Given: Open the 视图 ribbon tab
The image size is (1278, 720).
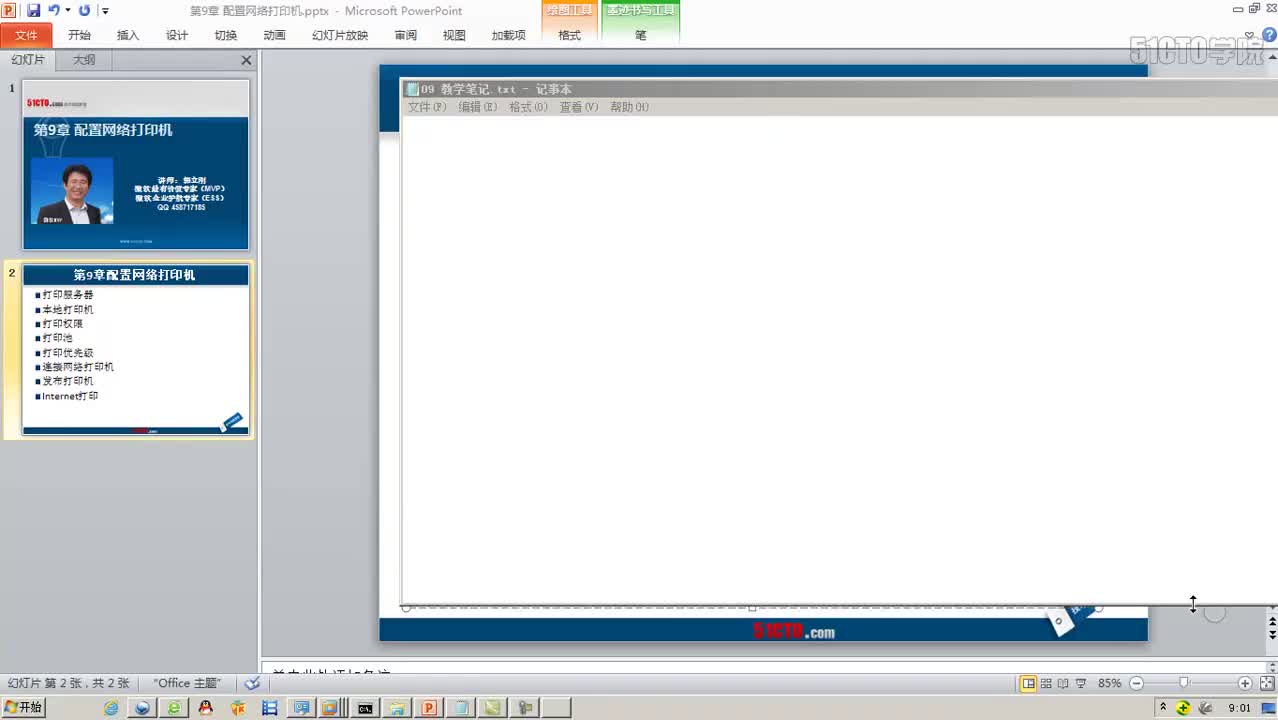Looking at the screenshot, I should tap(455, 35).
